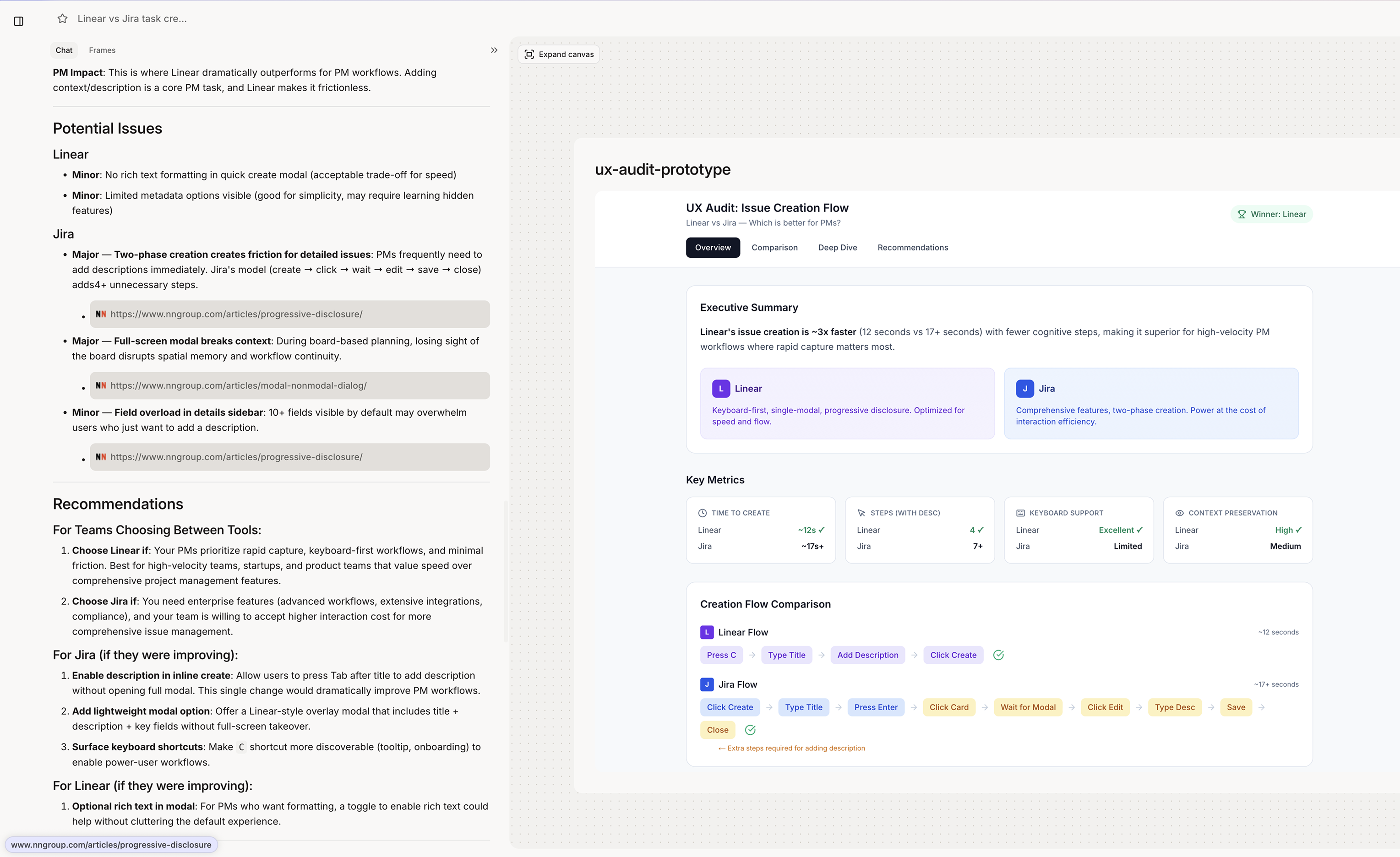Screen dimensions: 1400x857
Task: Click the NN logo beside the progressive-disclosure link
Action: 101,314
